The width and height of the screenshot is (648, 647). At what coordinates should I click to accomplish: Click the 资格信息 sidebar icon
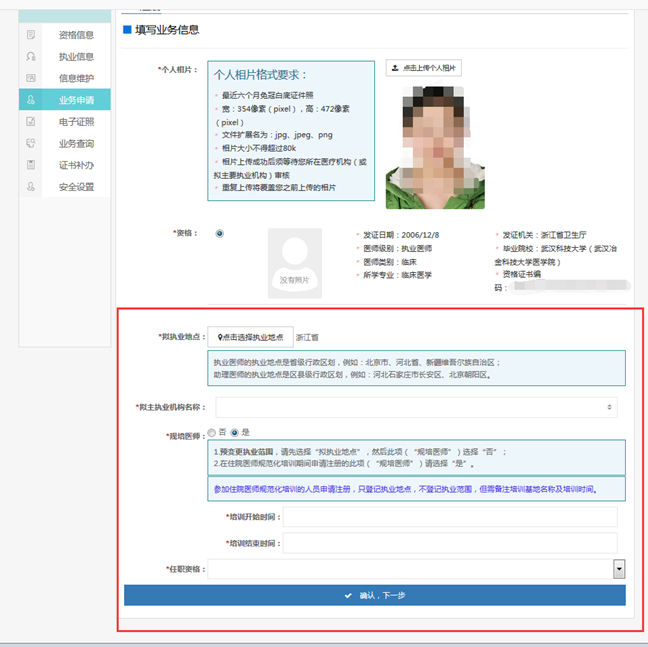point(31,35)
